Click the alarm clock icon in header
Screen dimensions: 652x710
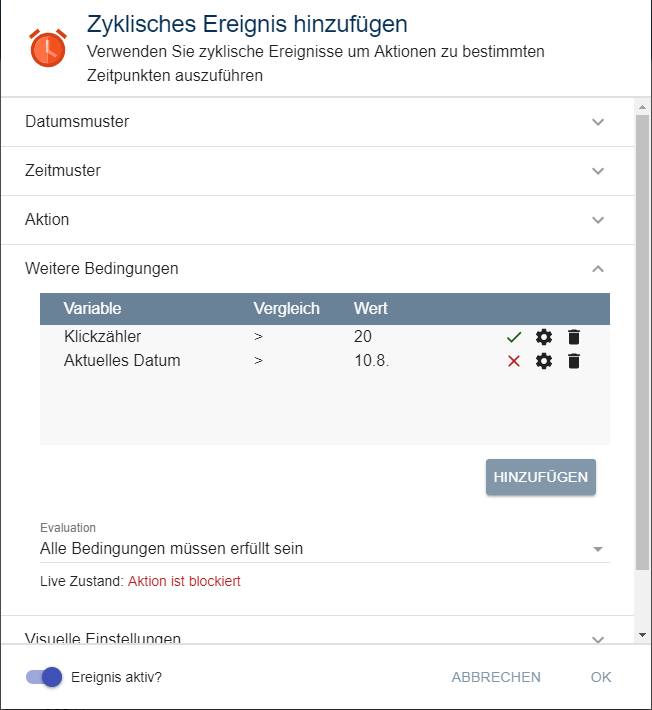[48, 47]
